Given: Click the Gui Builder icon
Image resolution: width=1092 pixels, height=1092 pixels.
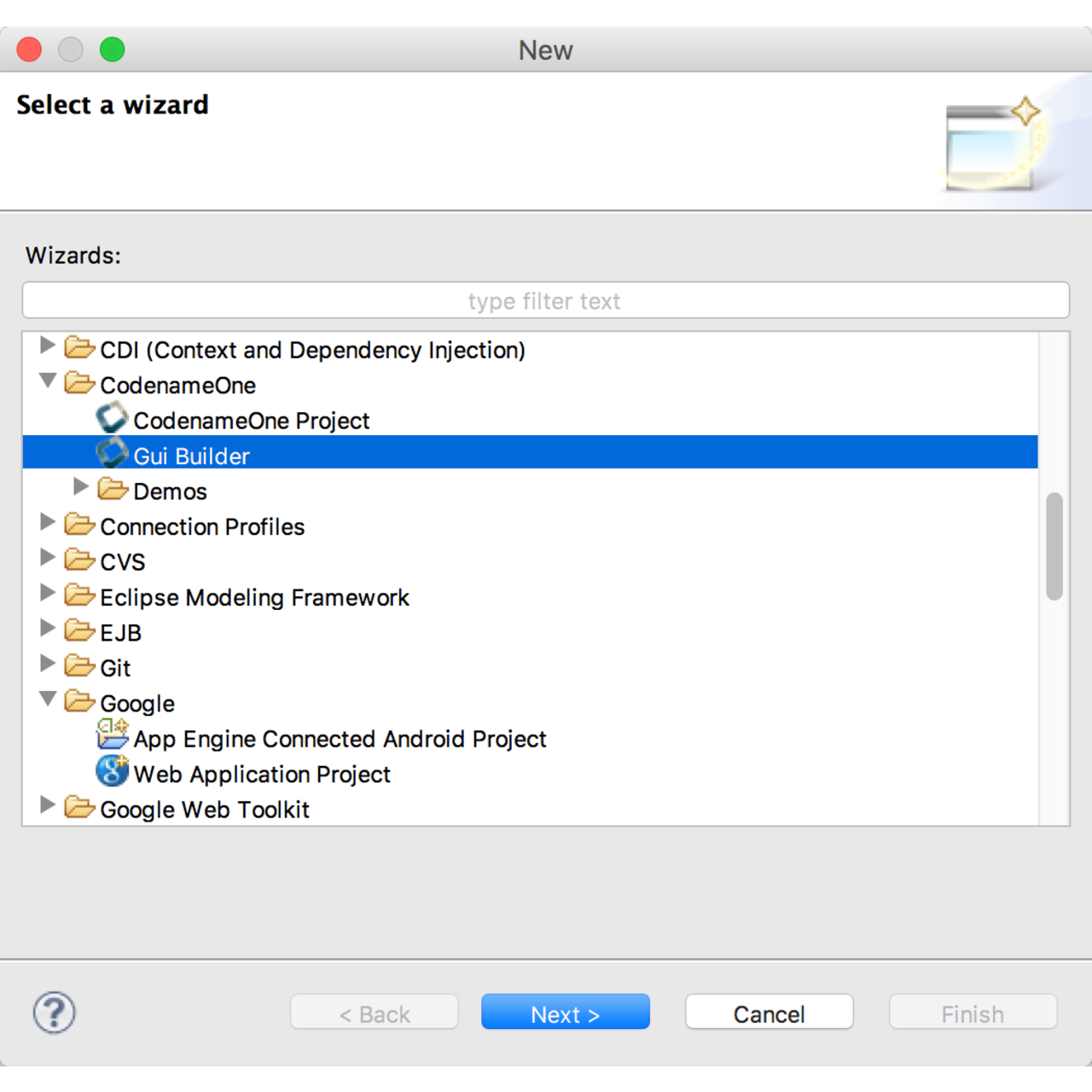Looking at the screenshot, I should click(x=112, y=453).
